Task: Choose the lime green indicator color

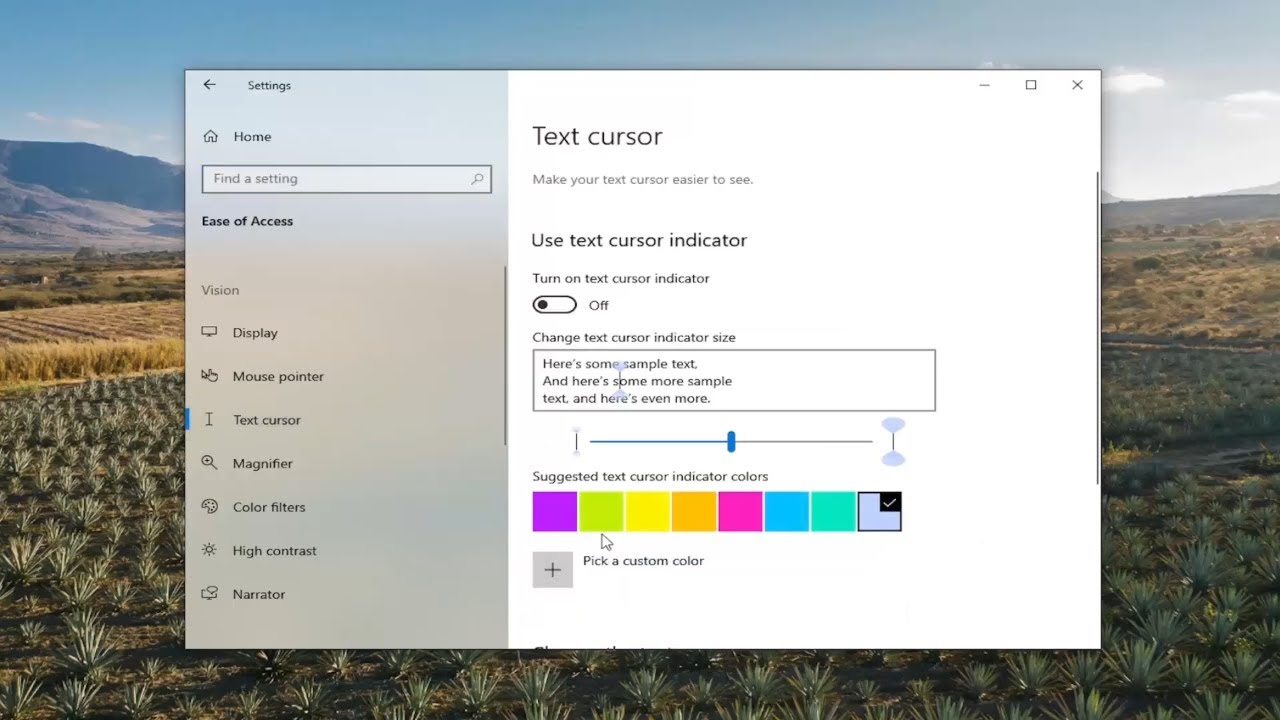Action: (x=602, y=511)
